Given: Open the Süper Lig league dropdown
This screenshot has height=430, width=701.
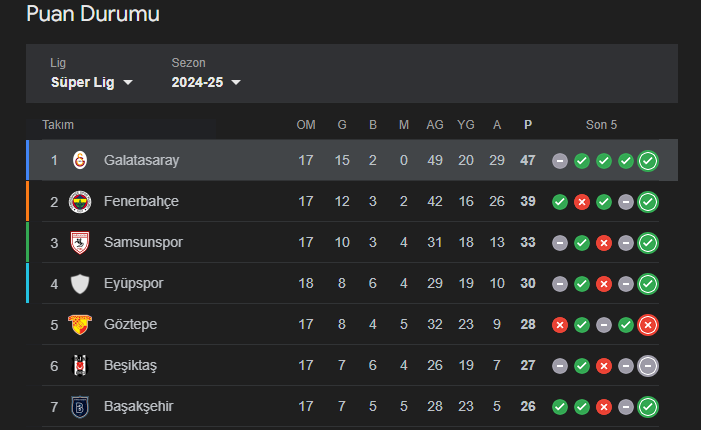Looking at the screenshot, I should tap(92, 82).
